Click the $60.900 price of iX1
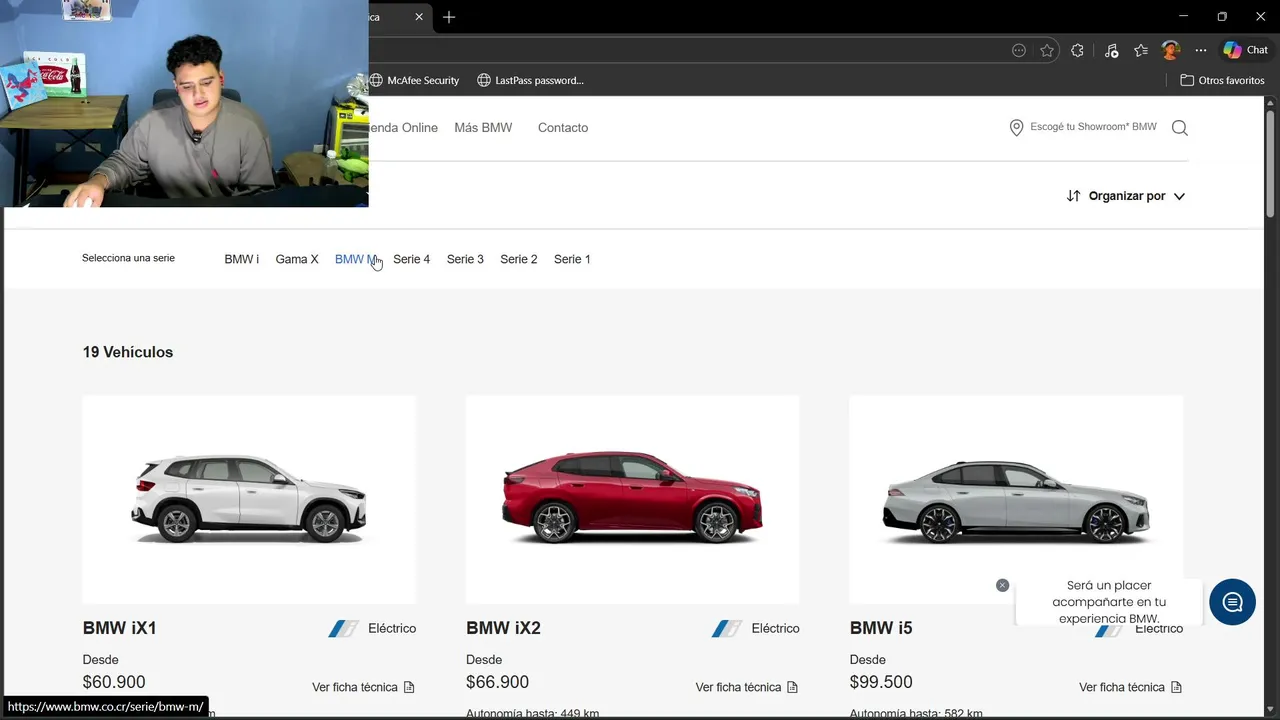 pos(114,682)
